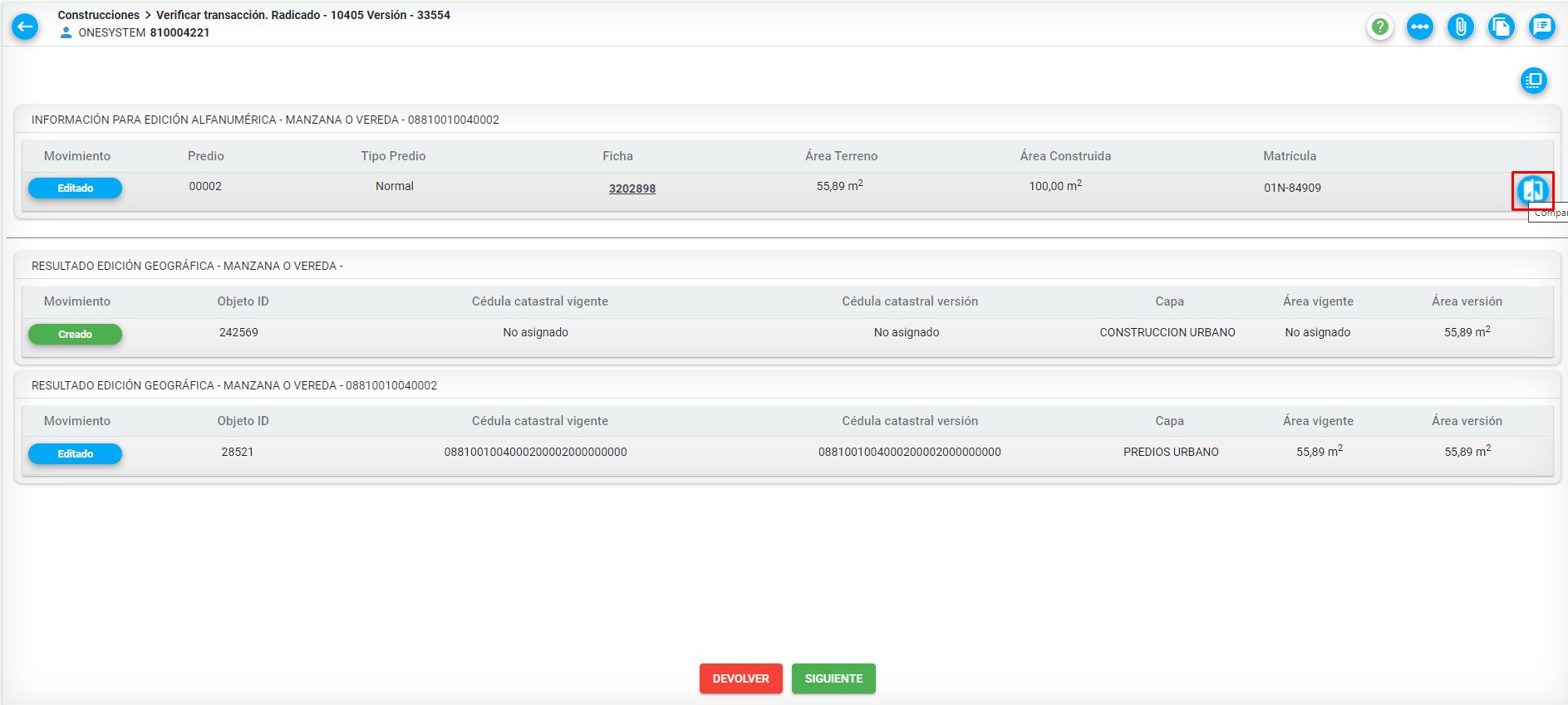Screen dimensions: 1568x705
Task: Go back using the blue arrow icon
Action: (x=25, y=27)
